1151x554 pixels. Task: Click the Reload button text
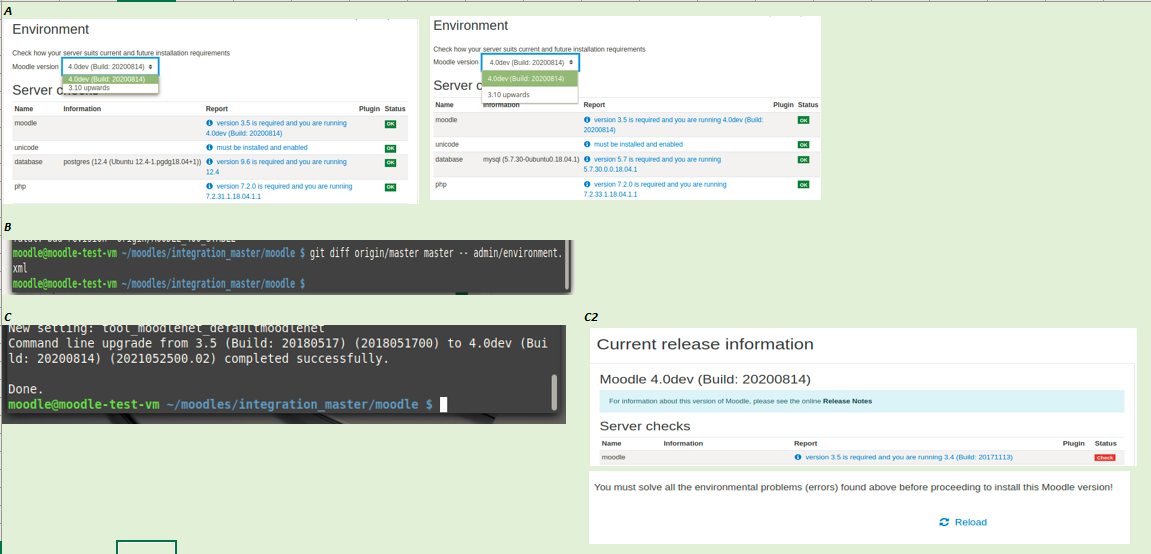tap(970, 522)
